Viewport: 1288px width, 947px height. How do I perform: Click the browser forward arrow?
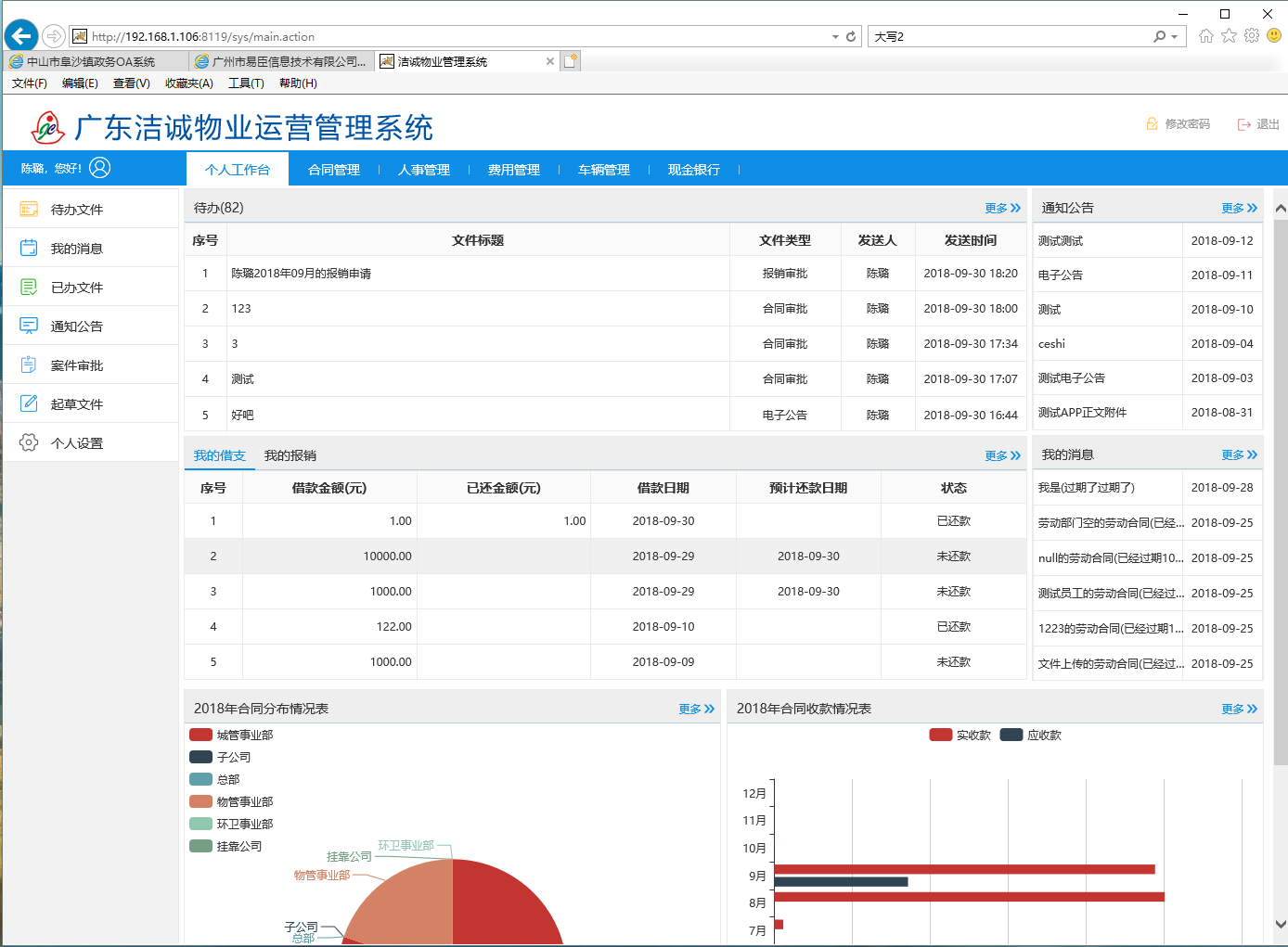(x=54, y=36)
